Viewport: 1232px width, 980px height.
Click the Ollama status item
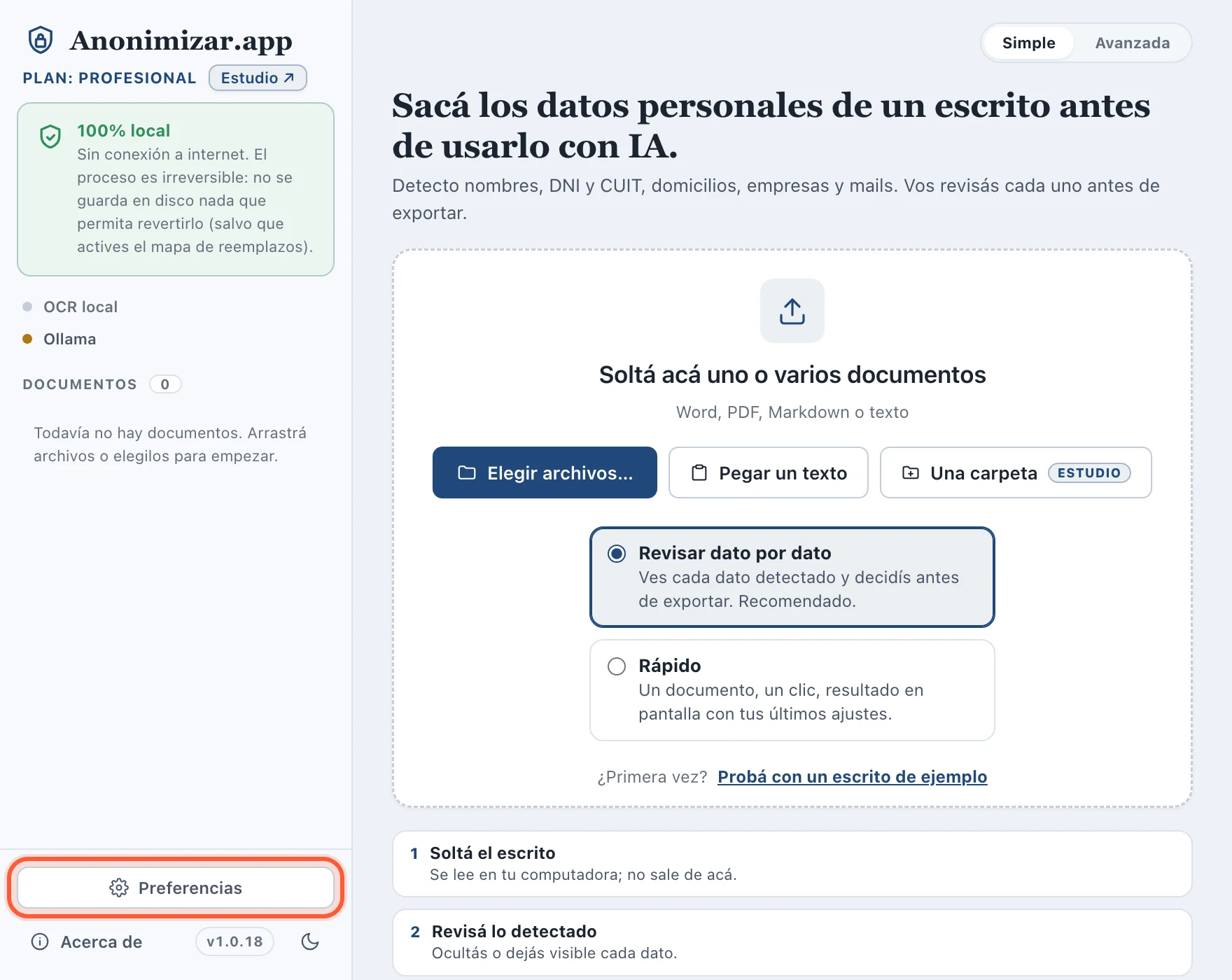click(x=59, y=339)
